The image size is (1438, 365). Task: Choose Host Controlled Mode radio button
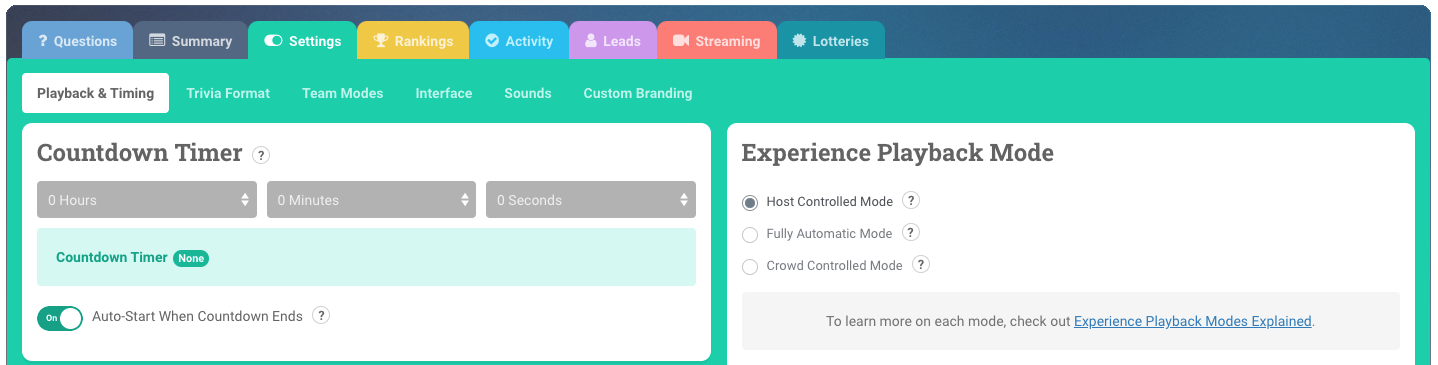(x=750, y=202)
